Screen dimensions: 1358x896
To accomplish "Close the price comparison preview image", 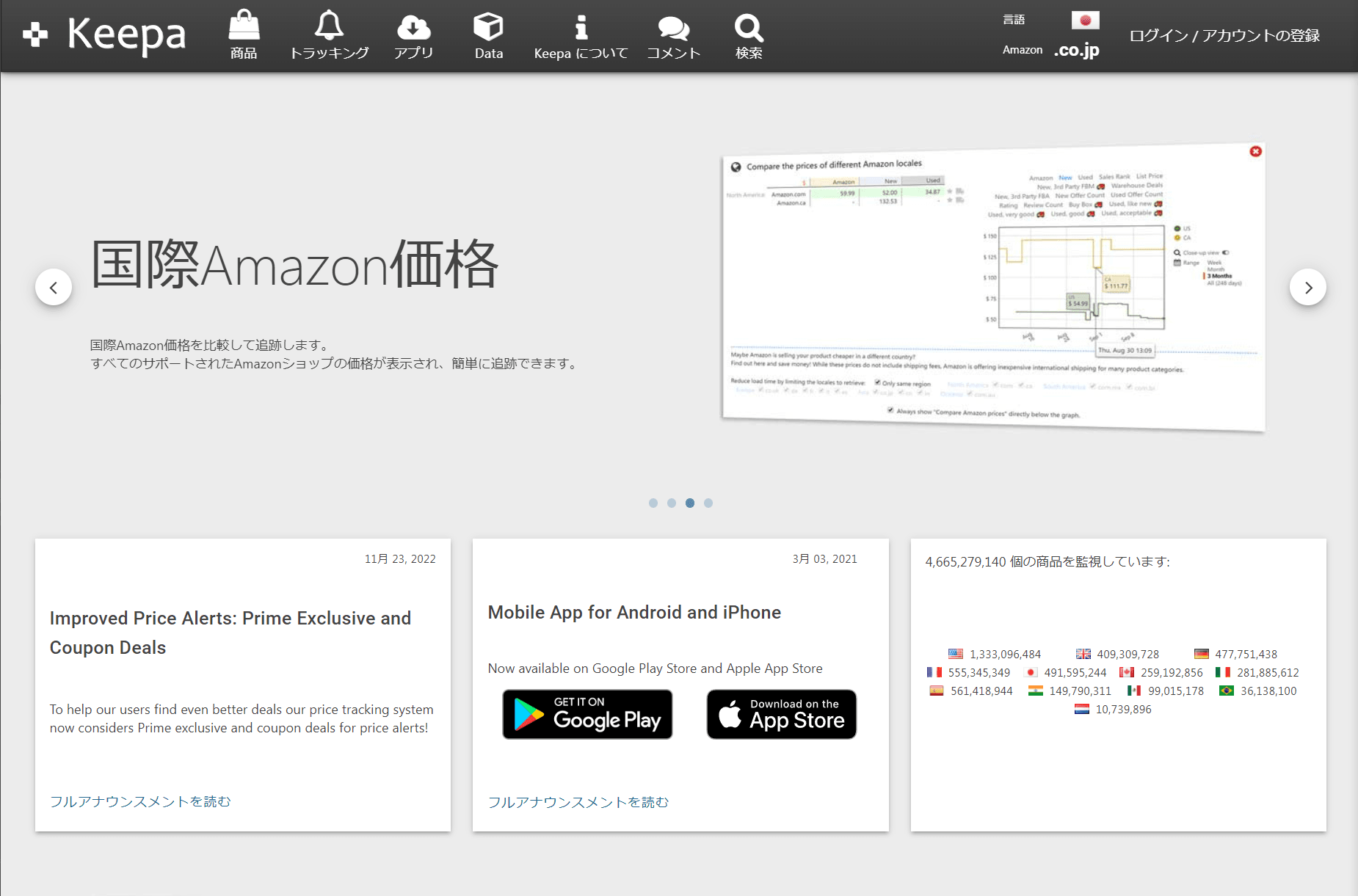I will point(1255,151).
